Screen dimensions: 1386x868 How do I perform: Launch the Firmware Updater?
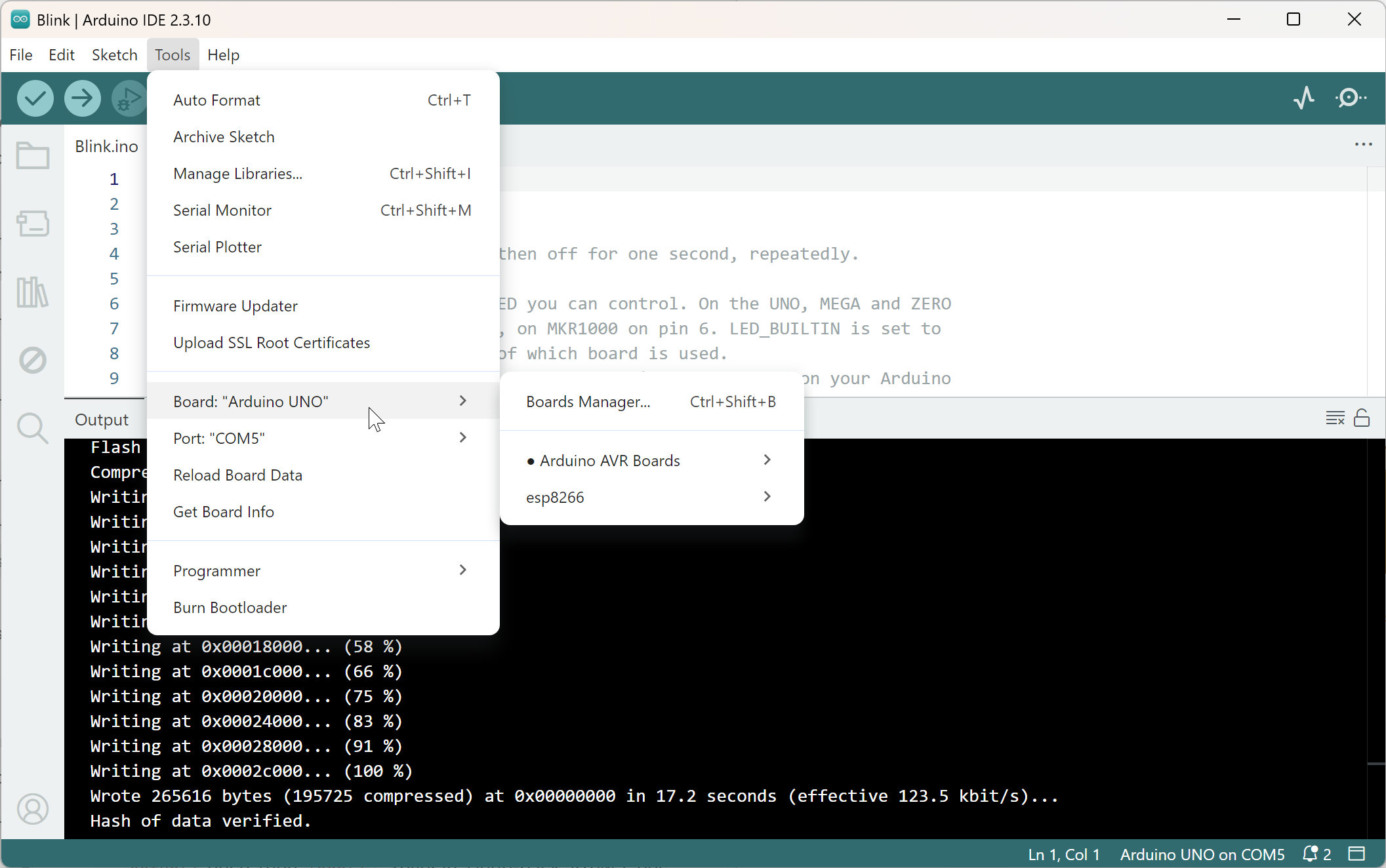pyautogui.click(x=323, y=306)
